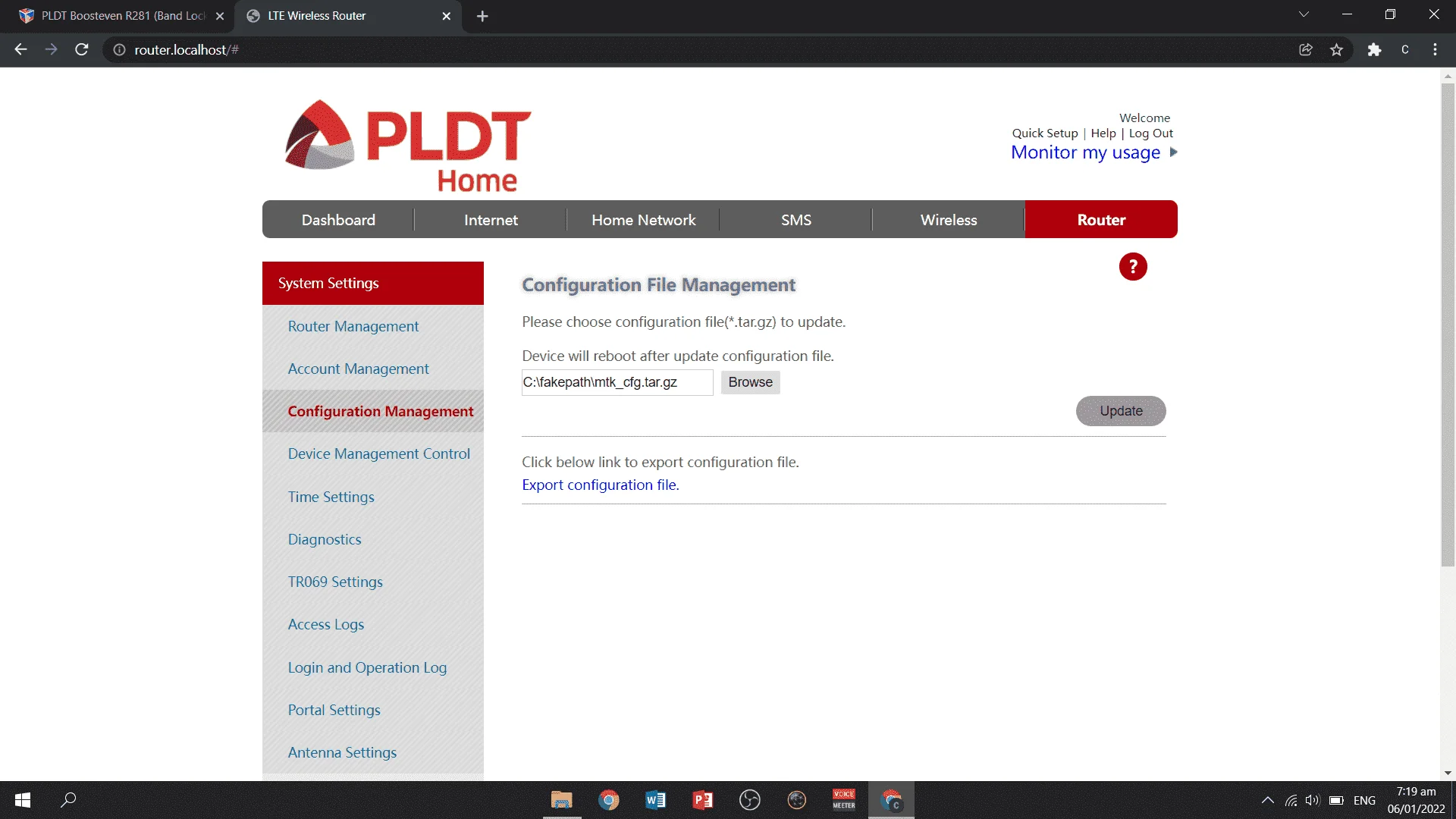
Task: Click the arrow next to Monitor my usage
Action: point(1174,152)
